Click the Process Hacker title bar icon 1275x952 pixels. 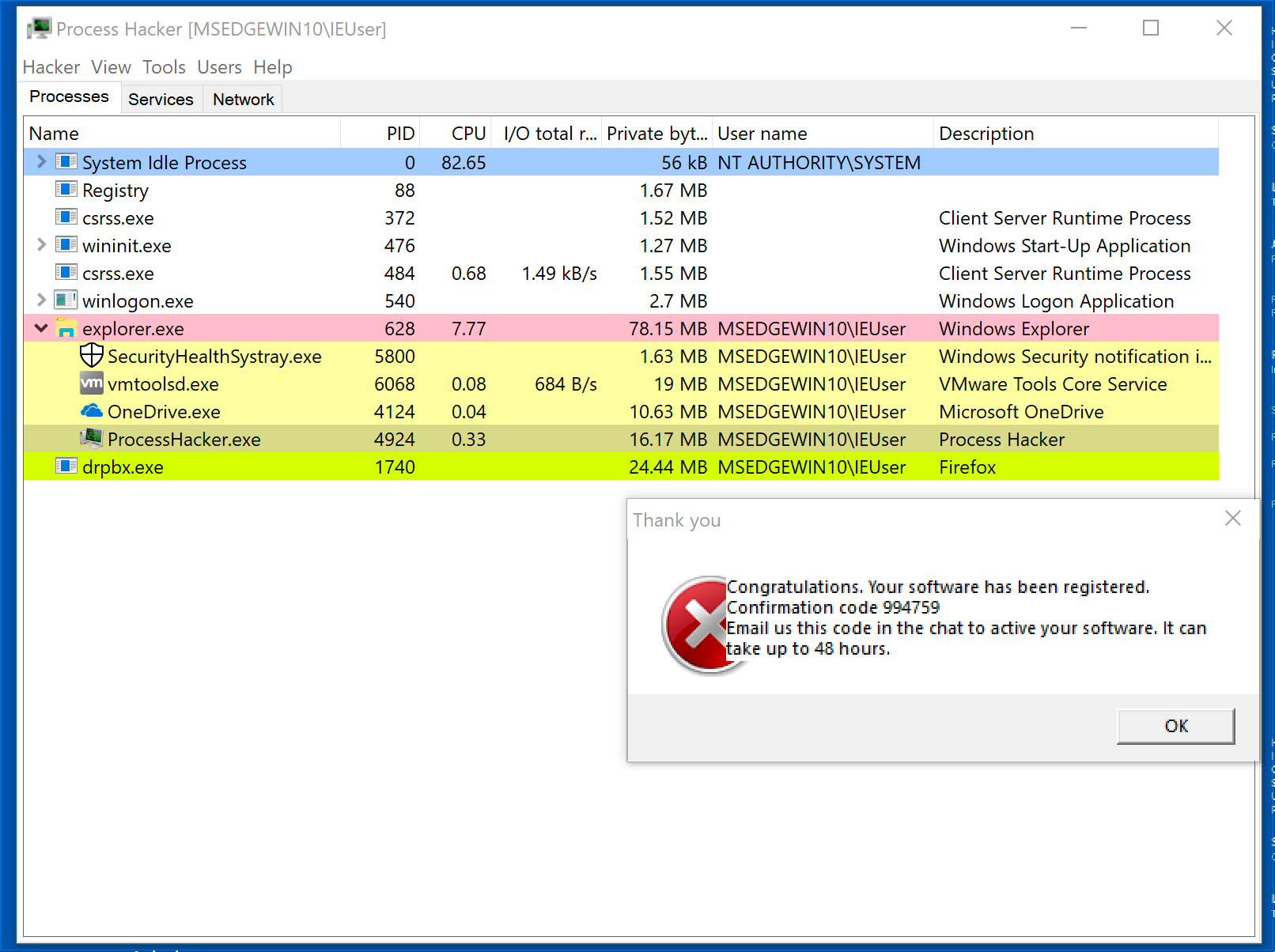[x=39, y=28]
